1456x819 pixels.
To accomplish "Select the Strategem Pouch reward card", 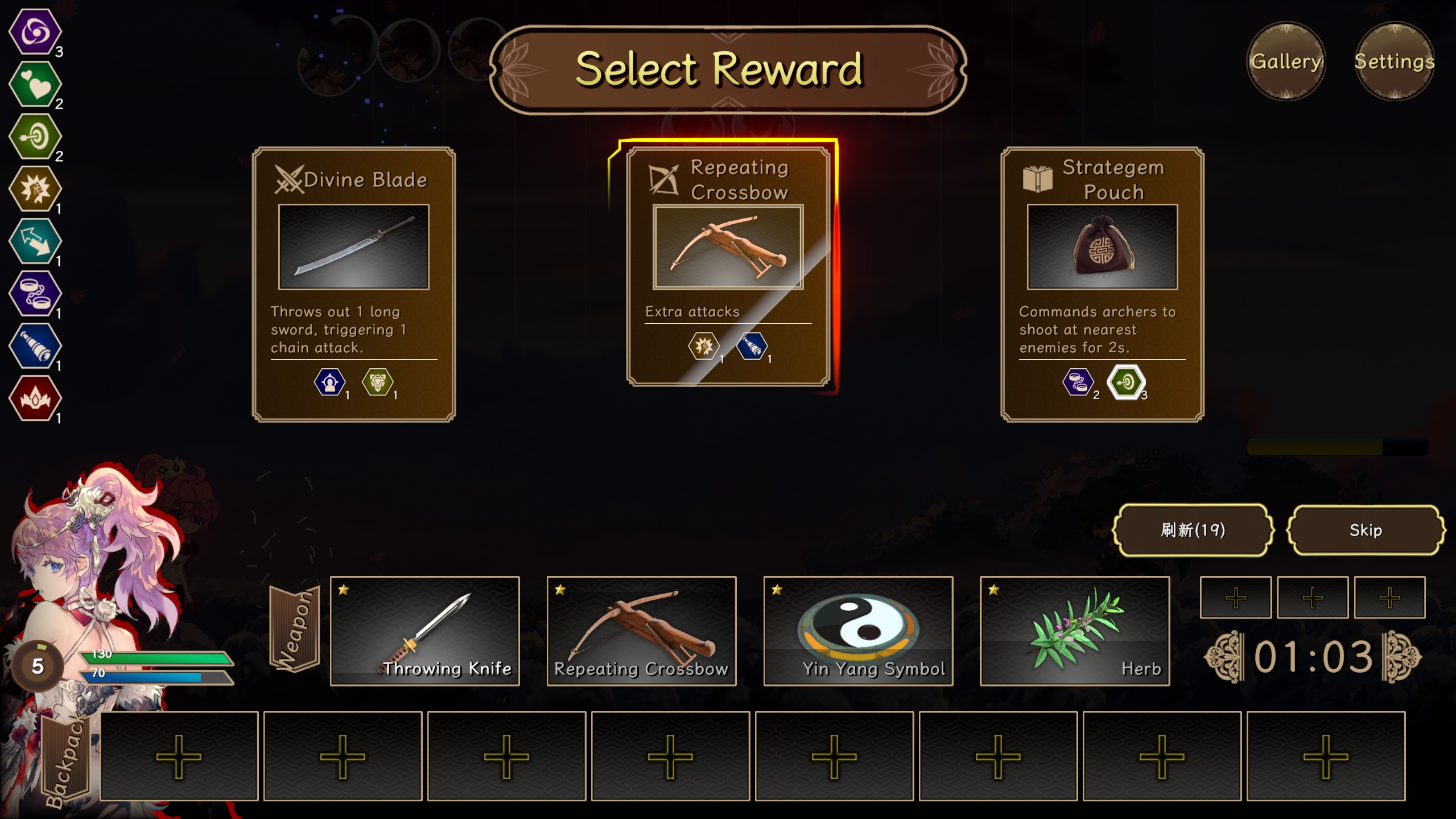I will (x=1102, y=285).
